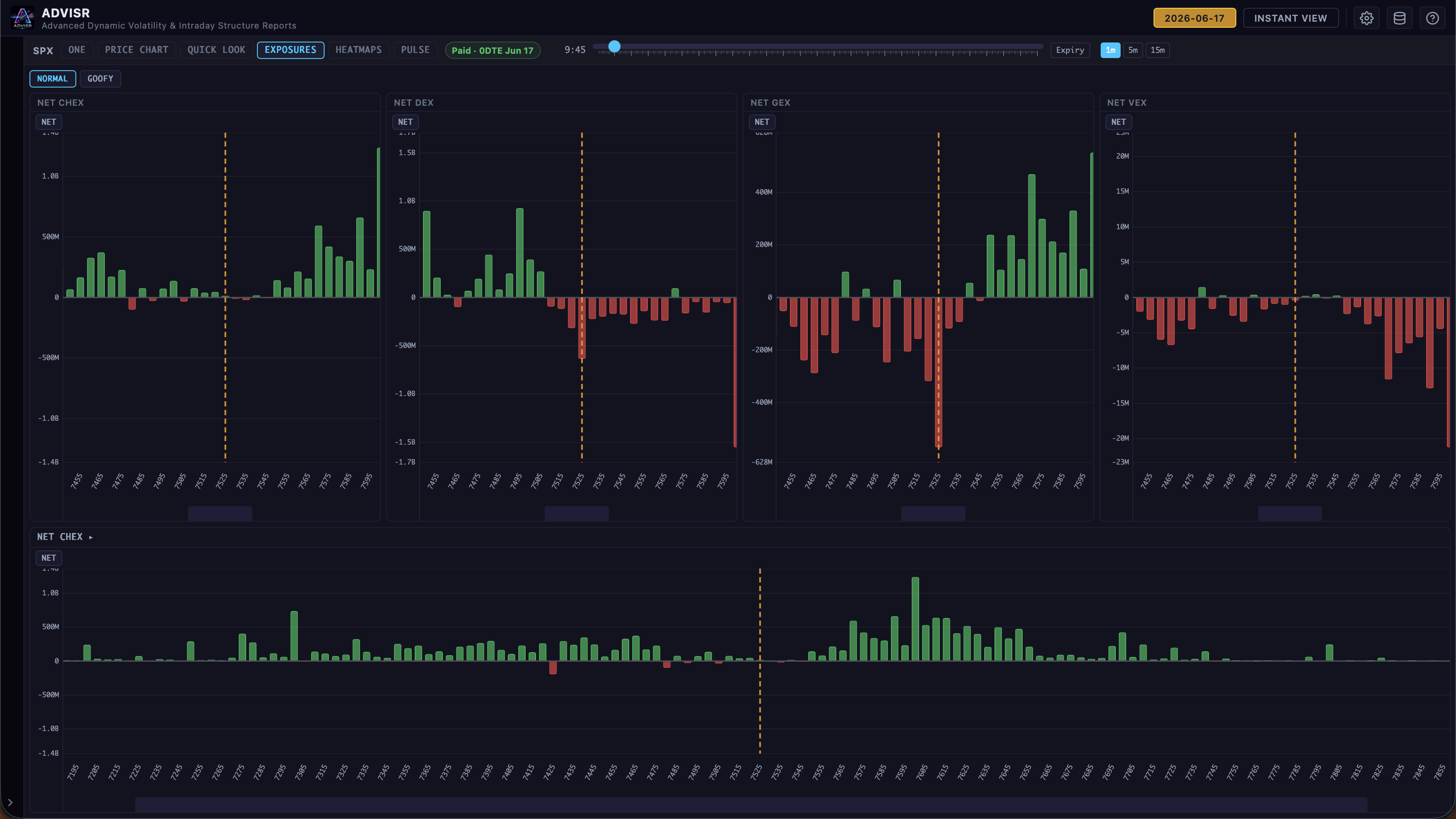Click the NET DEX panel title
Screen dimensions: 1456x819
(x=414, y=102)
